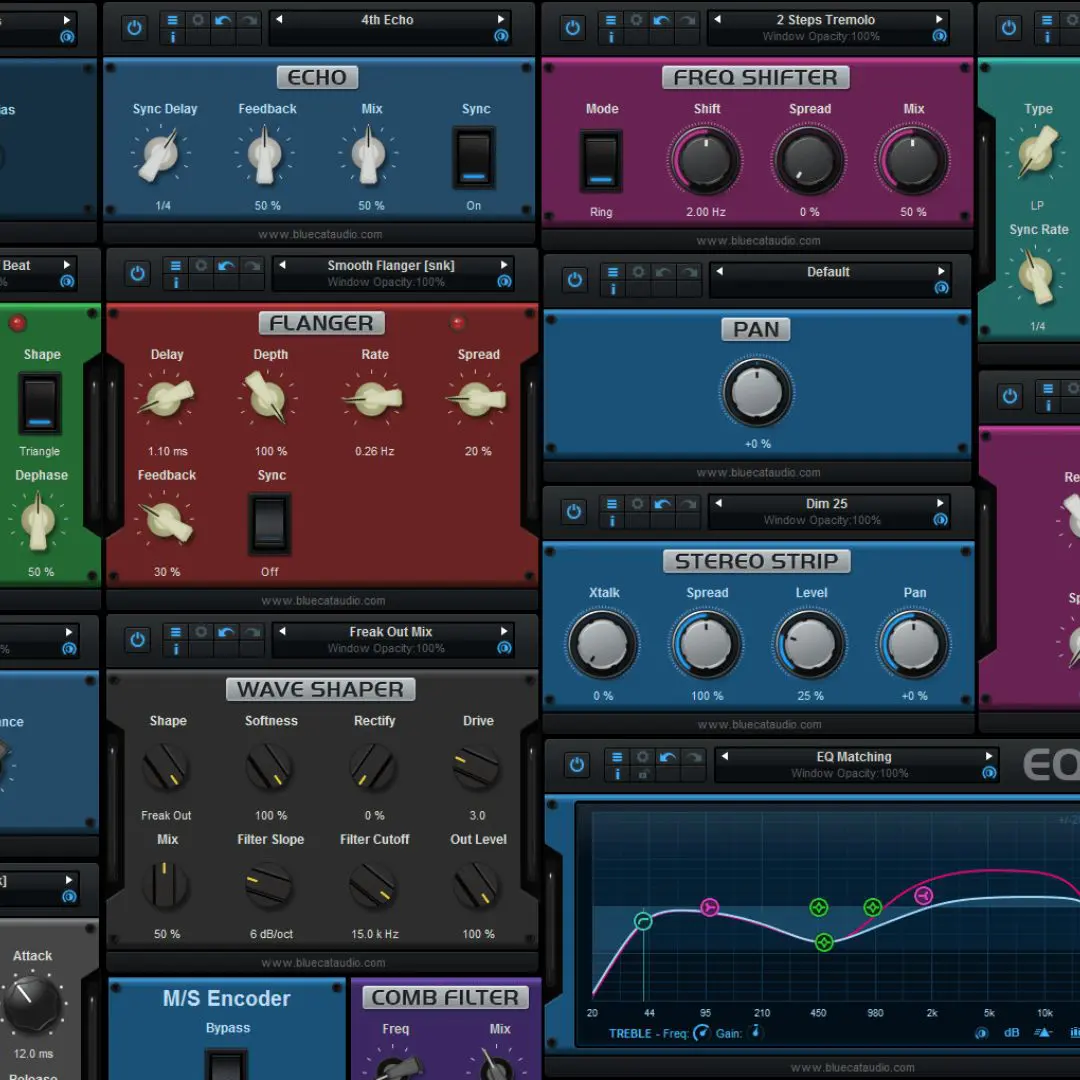The width and height of the screenshot is (1080, 1080).
Task: Toggle the Flanger Sync switch
Action: click(269, 524)
